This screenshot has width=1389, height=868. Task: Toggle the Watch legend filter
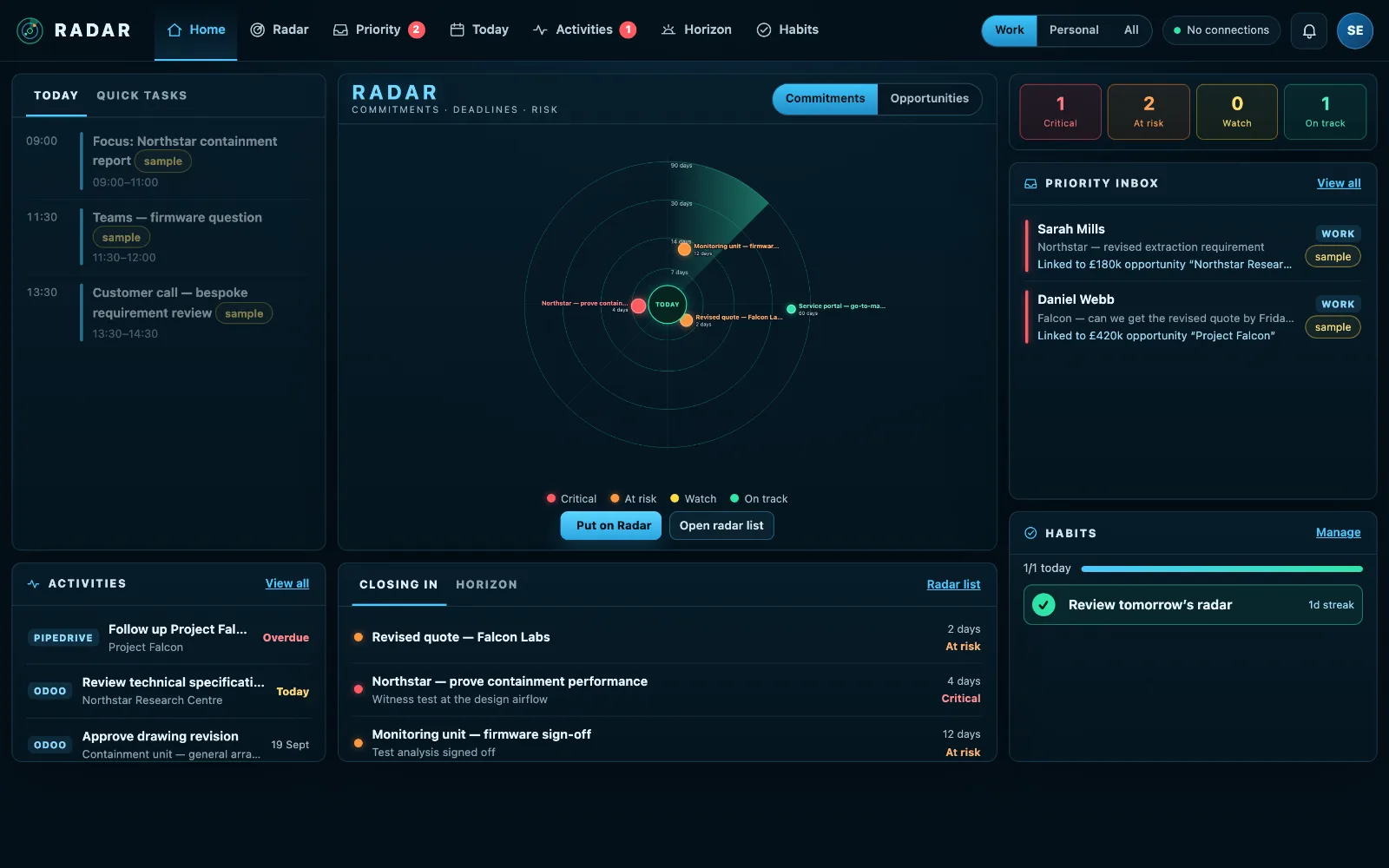[693, 498]
